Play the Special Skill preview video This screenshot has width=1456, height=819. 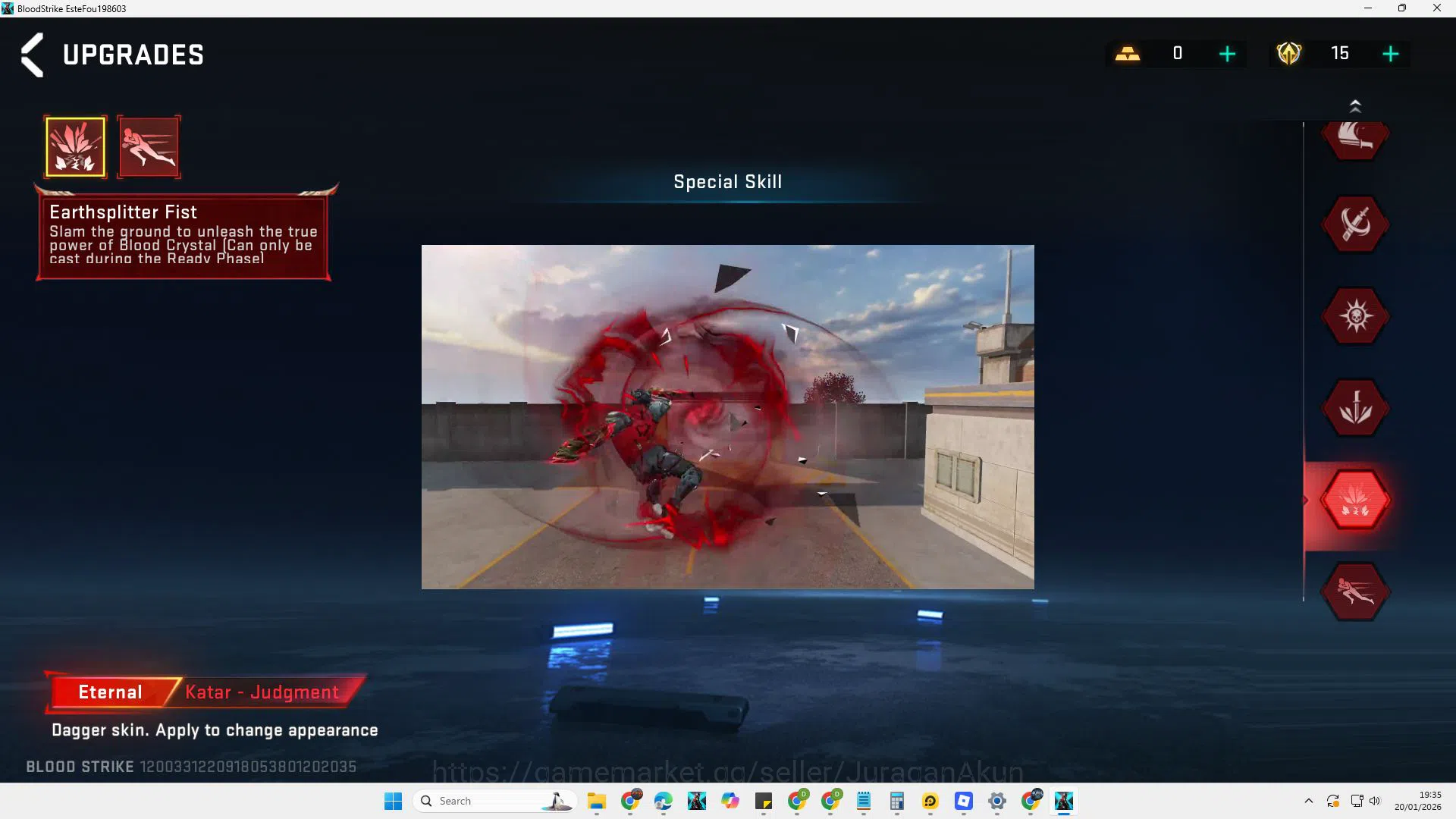point(728,417)
